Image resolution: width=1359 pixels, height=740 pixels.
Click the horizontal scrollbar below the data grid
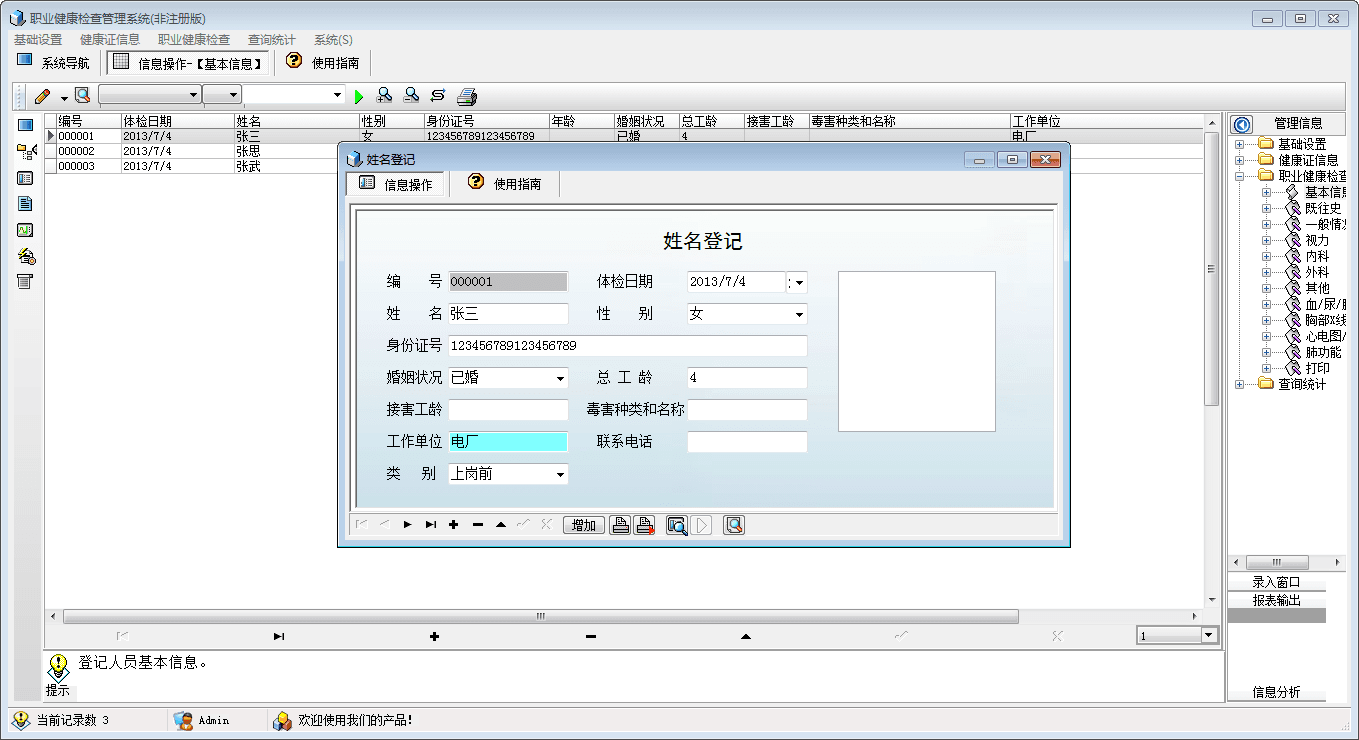click(x=540, y=616)
